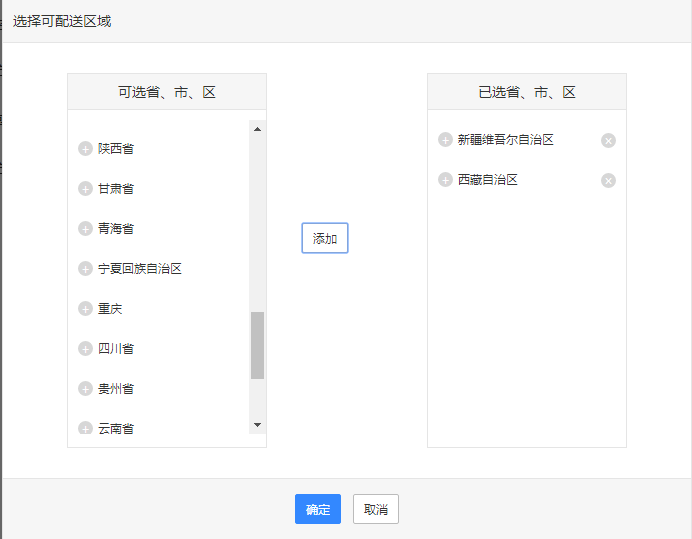Click the scrollbar down arrow
Viewport: 692px width, 539px height.
257,425
